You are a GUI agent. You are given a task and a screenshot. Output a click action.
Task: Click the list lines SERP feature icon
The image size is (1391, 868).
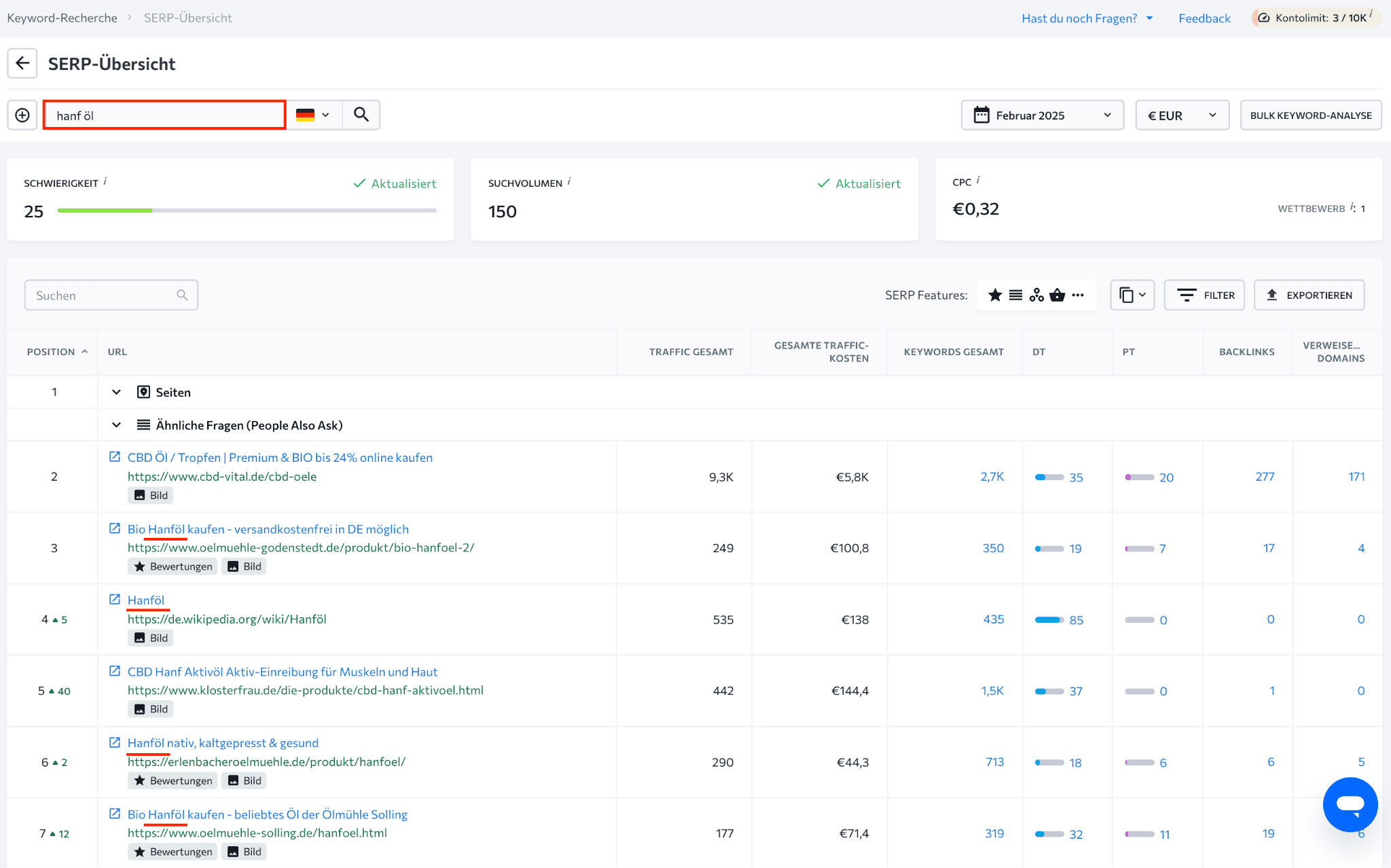click(1015, 295)
